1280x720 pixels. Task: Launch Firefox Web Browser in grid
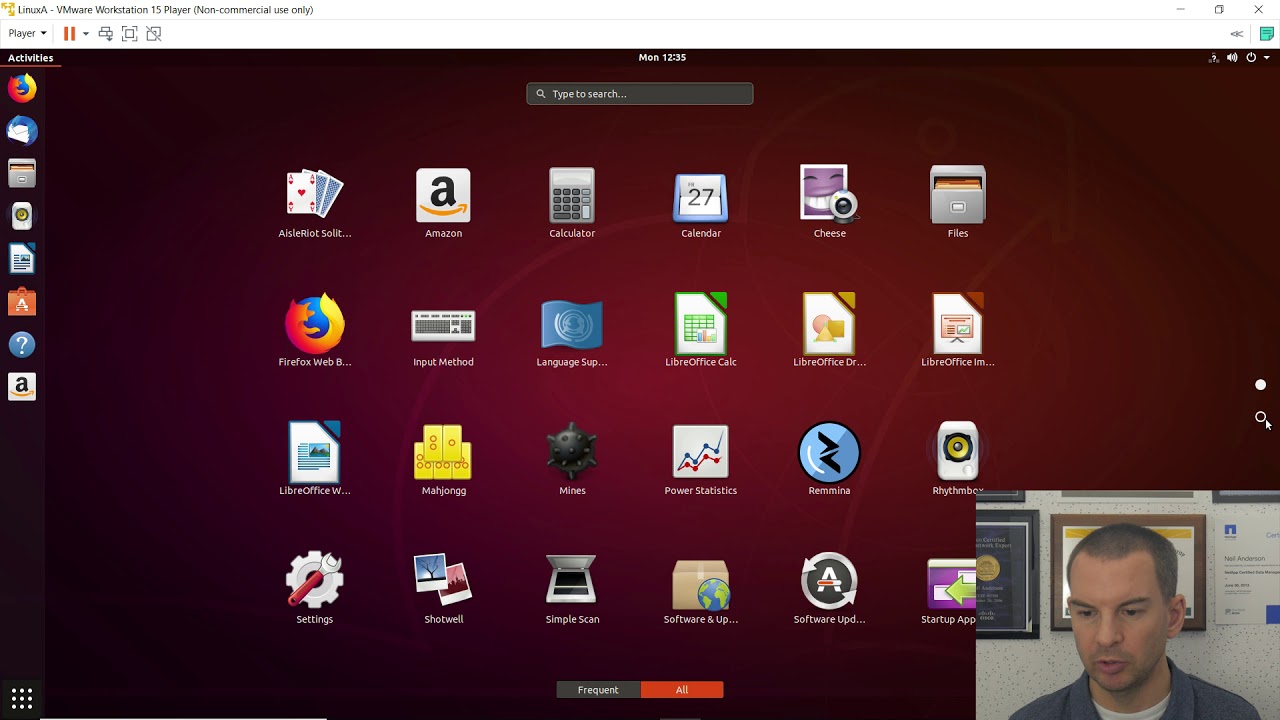pos(314,332)
